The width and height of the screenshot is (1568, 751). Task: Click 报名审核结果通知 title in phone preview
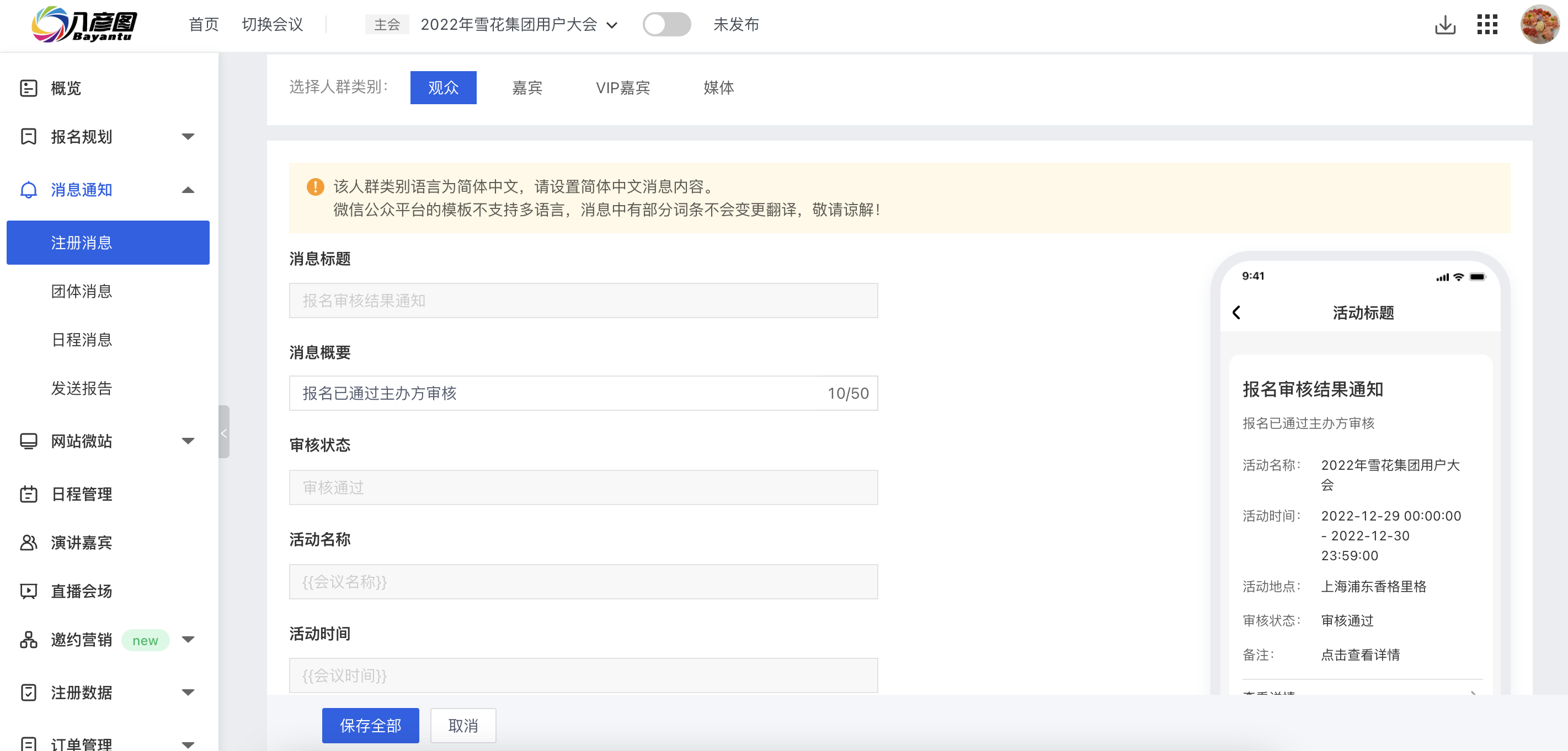coord(1313,389)
